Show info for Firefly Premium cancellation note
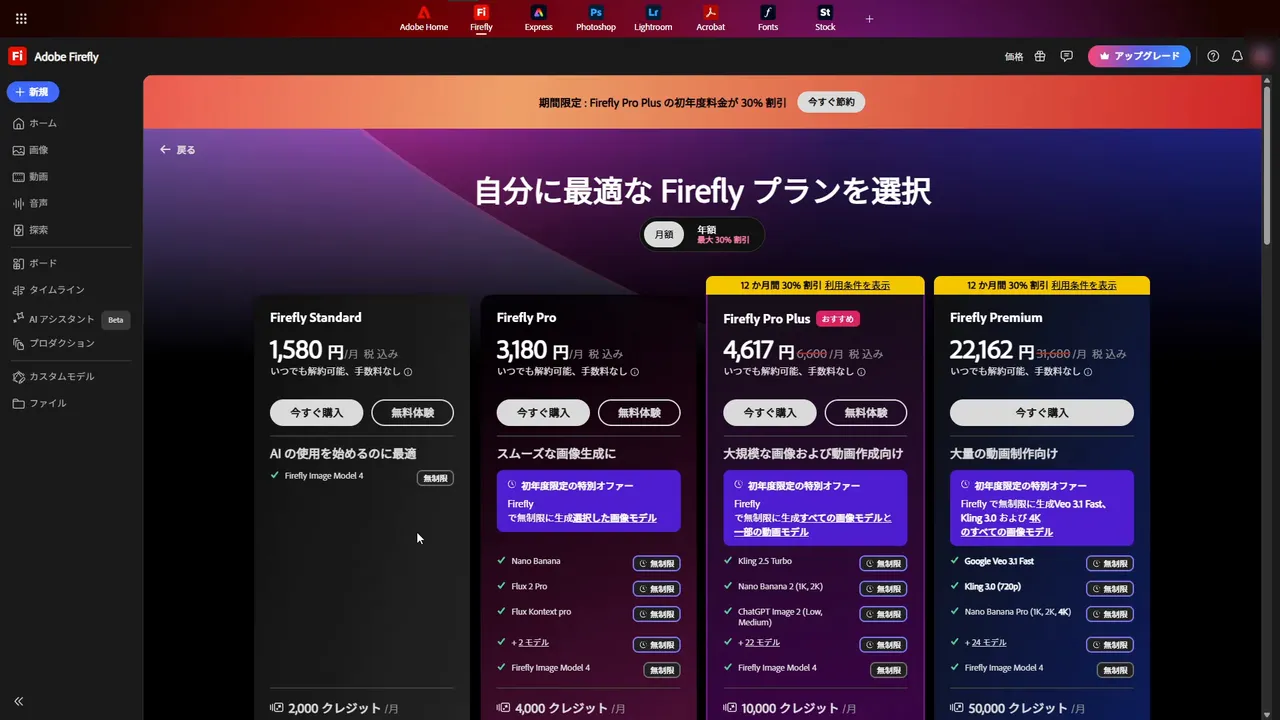 1088,372
